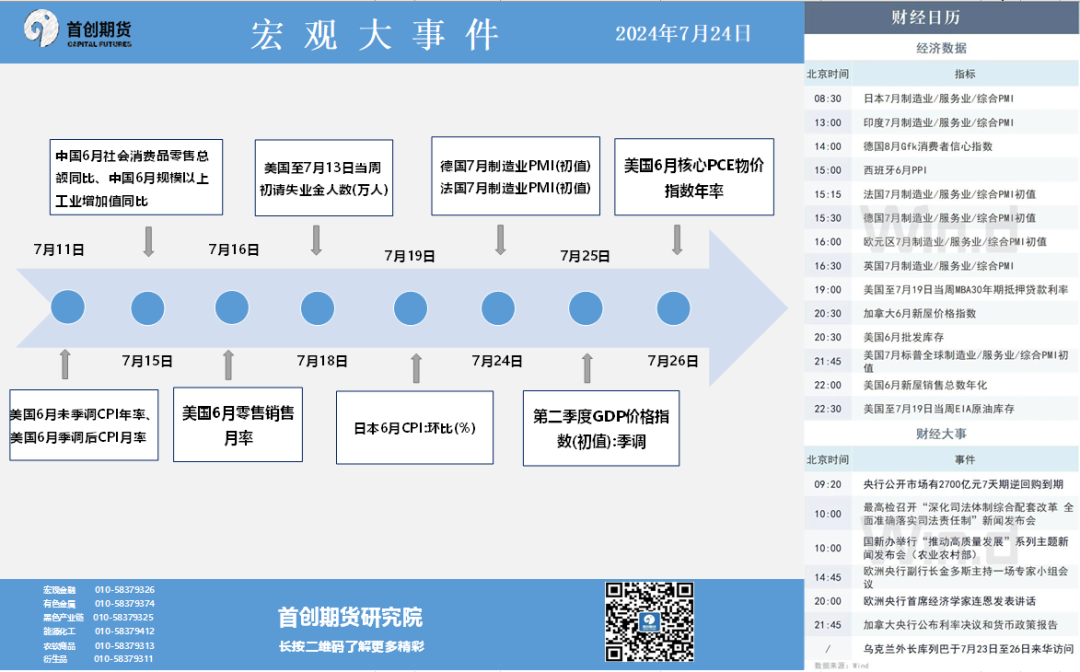Open the 美国6月核心PCE物价指数年率 box
This screenshot has width=1080, height=672.
pos(694,177)
